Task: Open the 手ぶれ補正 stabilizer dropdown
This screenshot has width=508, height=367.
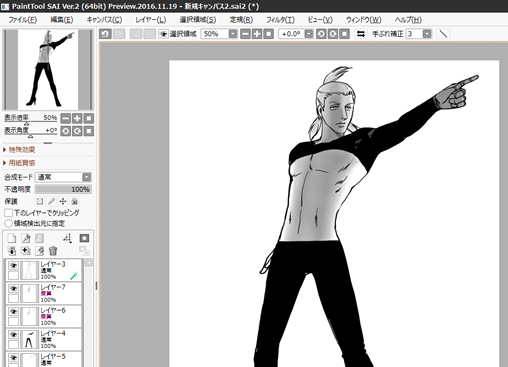Action: [x=427, y=34]
